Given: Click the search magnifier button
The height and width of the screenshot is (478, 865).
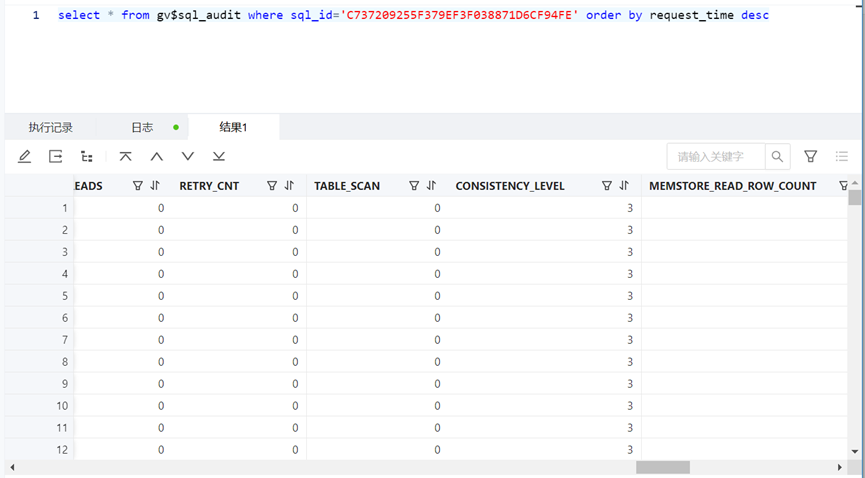Looking at the screenshot, I should tap(777, 157).
